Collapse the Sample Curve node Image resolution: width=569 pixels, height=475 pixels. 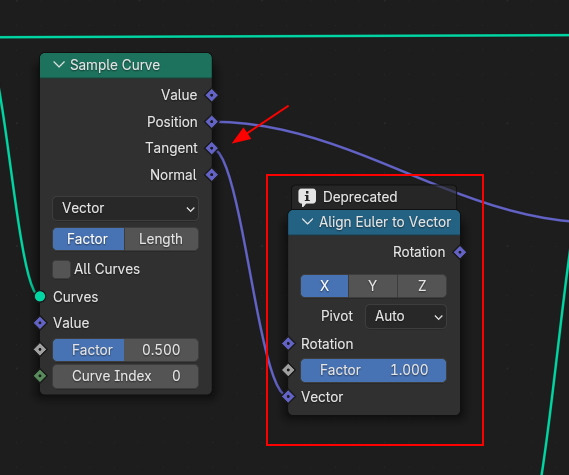click(x=59, y=65)
